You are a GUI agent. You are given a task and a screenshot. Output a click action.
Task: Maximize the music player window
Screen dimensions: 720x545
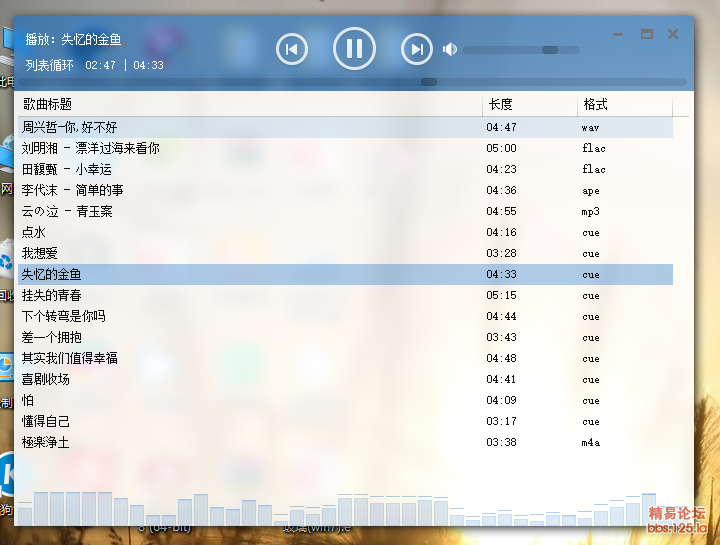tap(647, 34)
